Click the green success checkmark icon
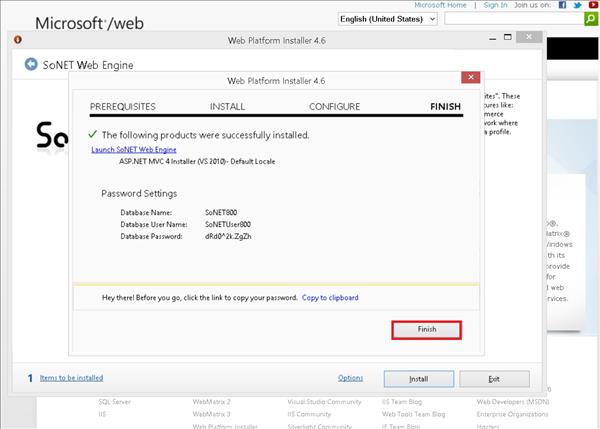 92,134
